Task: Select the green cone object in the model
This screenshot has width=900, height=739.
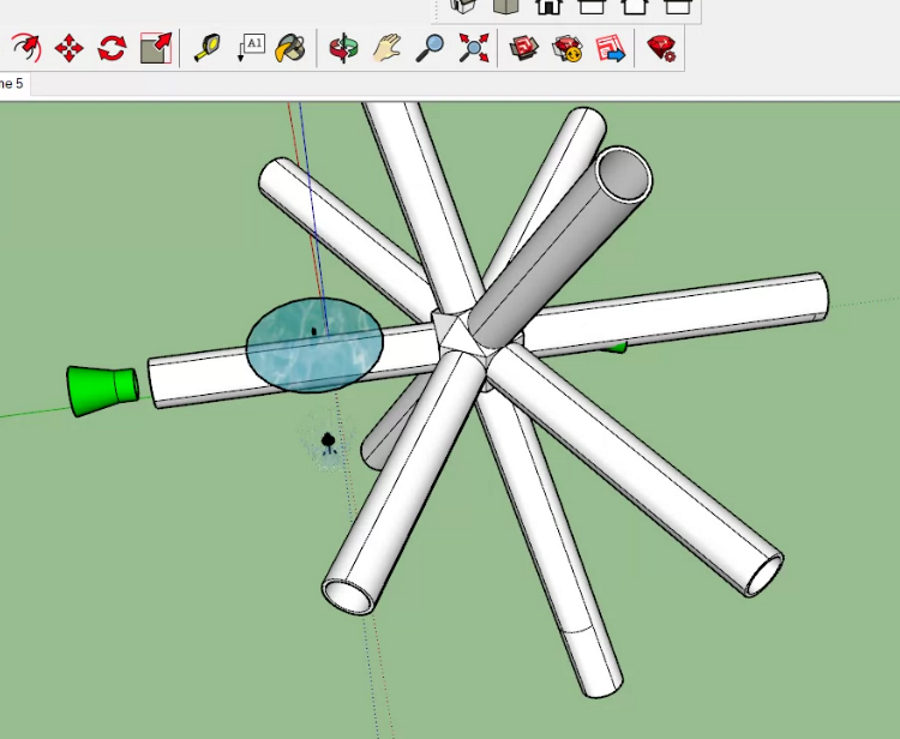Action: click(102, 390)
